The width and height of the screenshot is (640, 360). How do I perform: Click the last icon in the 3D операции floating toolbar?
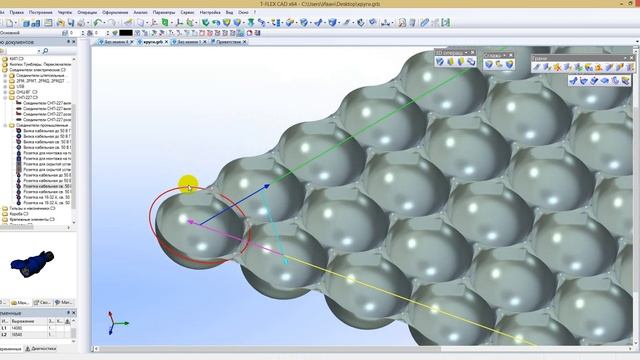(x=471, y=62)
